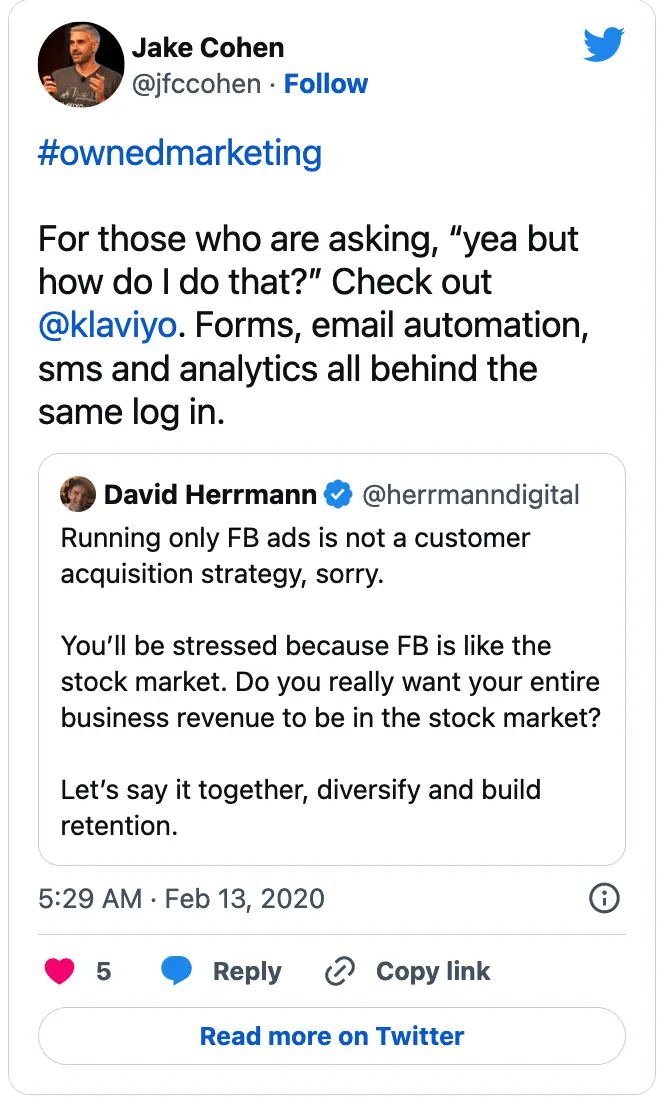The height and width of the screenshot is (1106, 666).
Task: Open the @herrmanndigital handle
Action: coord(470,494)
